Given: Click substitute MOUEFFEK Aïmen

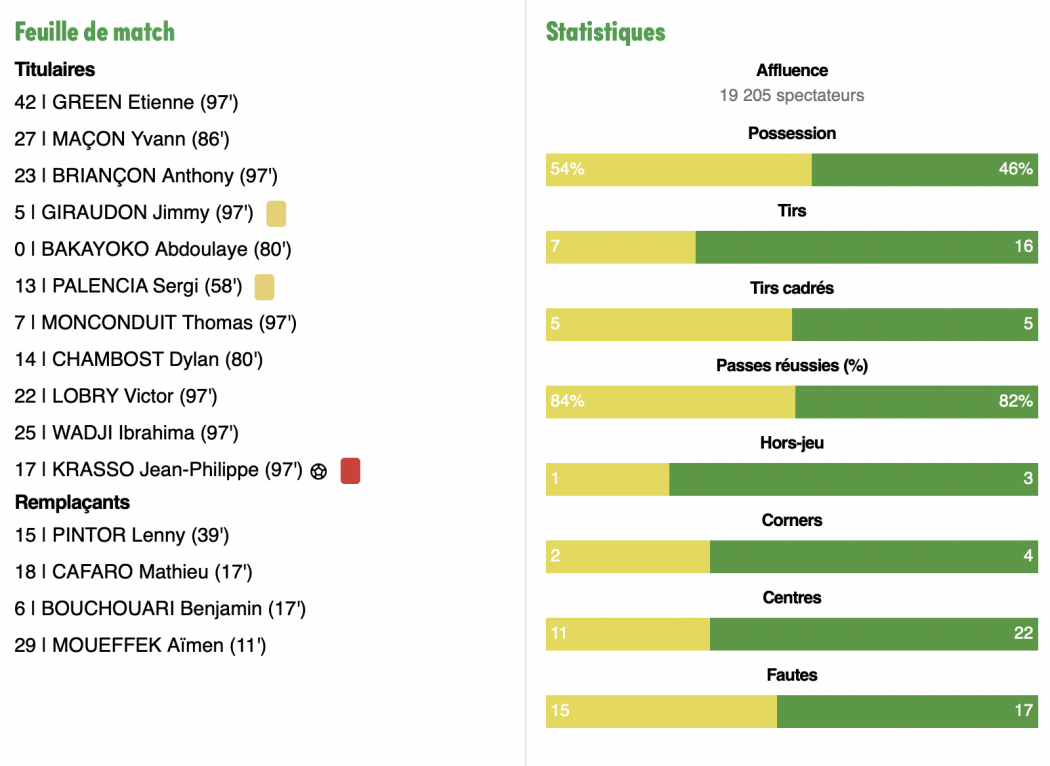Looking at the screenshot, I should [x=140, y=646].
